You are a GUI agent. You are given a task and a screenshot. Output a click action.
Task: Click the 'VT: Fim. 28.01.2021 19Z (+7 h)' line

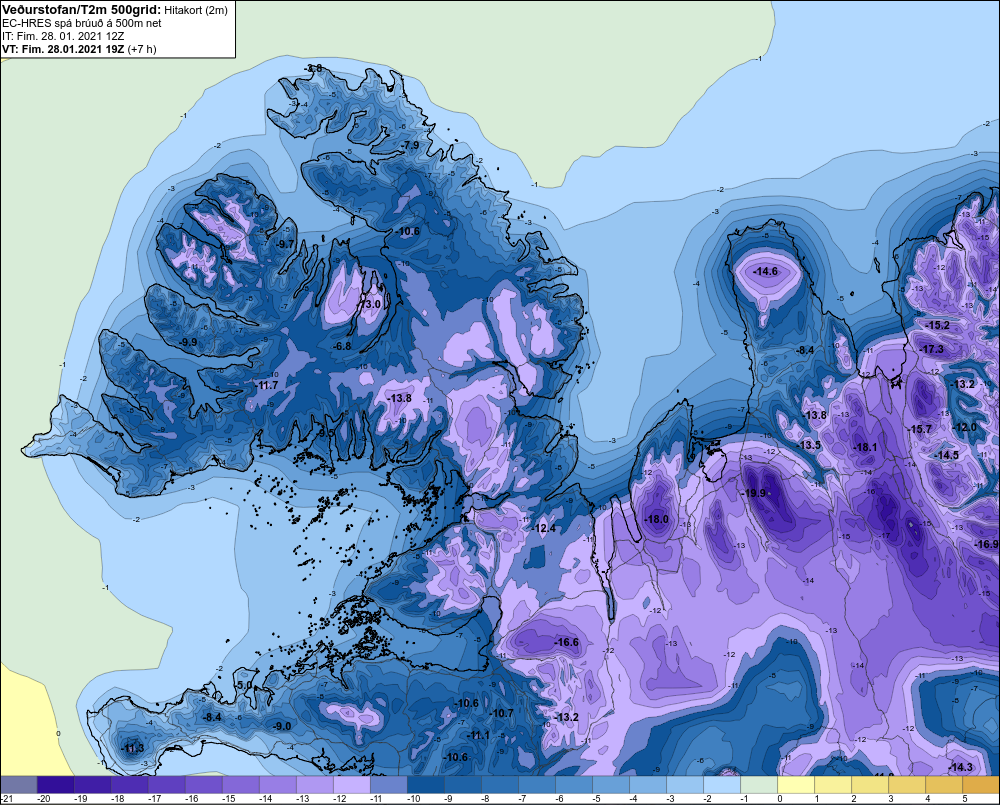coord(79,49)
